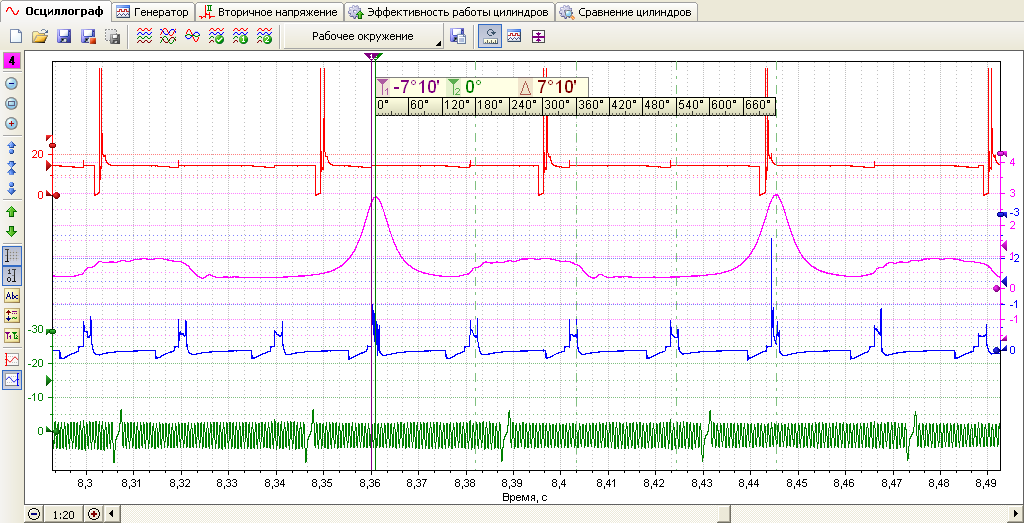Click the red channel zero-level handle
Image resolution: width=1024 pixels, height=523 pixels.
click(x=56, y=195)
